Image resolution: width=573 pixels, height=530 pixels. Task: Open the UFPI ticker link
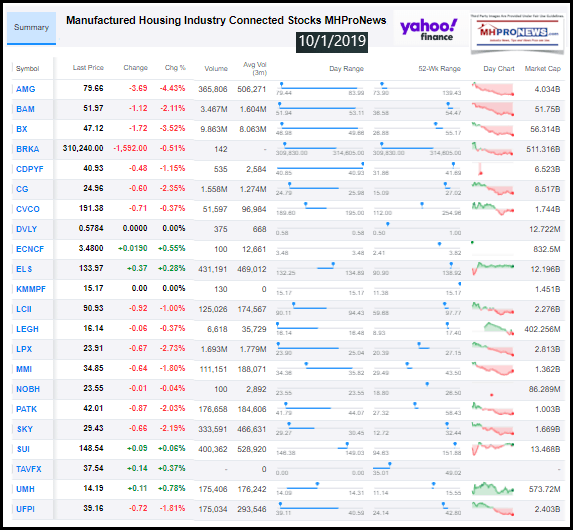pyautogui.click(x=25, y=509)
